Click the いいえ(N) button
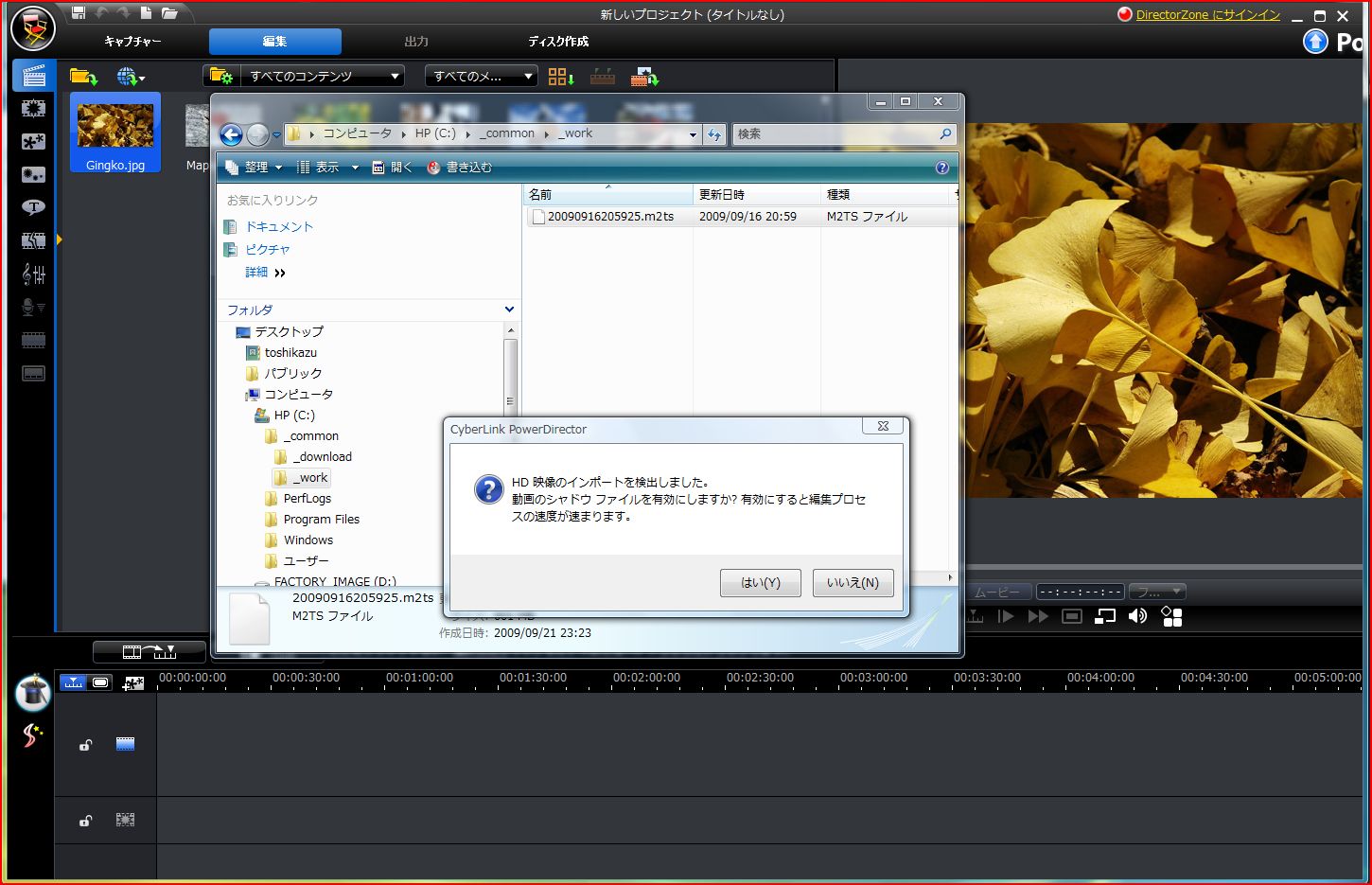This screenshot has height=885, width=1372. tap(853, 583)
